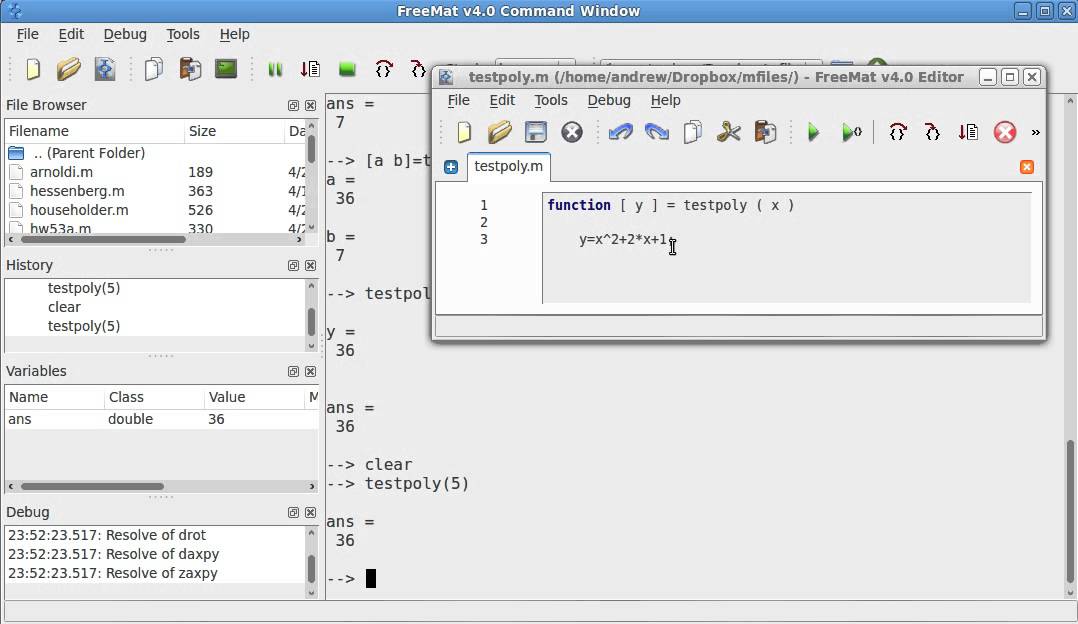
Task: Save testpoly.m with the floppy disk icon
Action: pyautogui.click(x=536, y=131)
